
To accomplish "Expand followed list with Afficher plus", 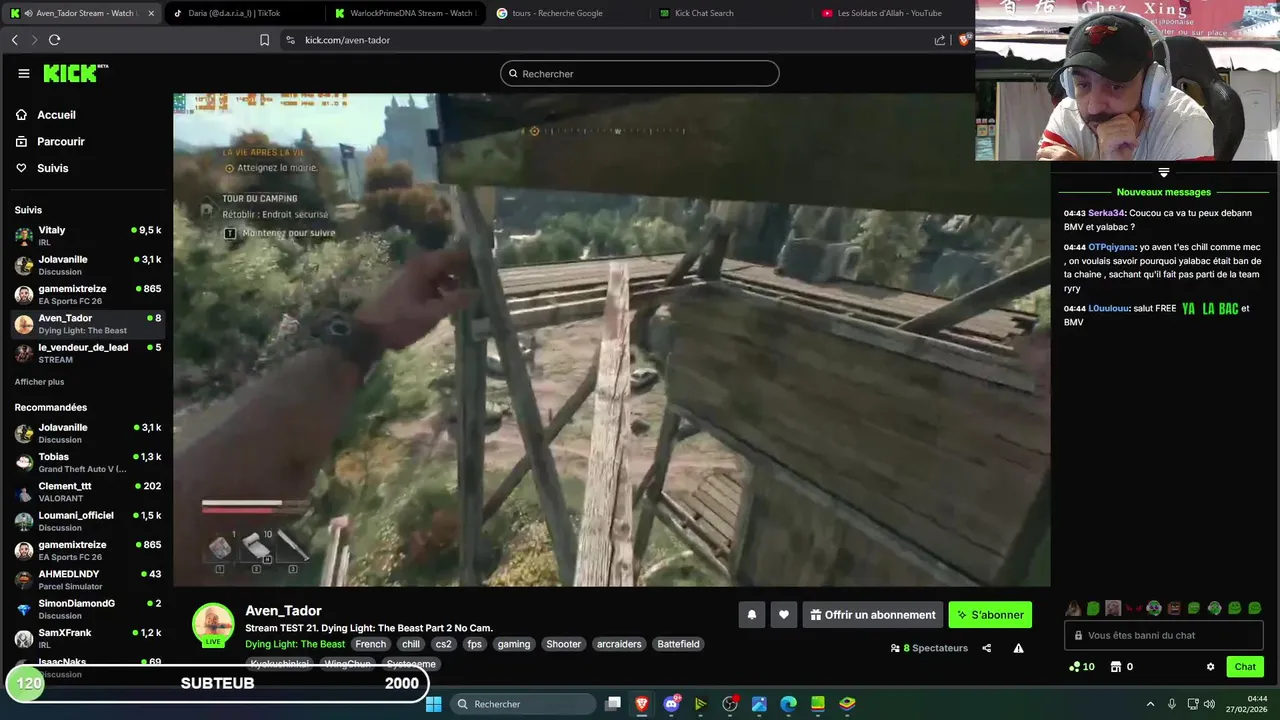I will pyautogui.click(x=39, y=382).
